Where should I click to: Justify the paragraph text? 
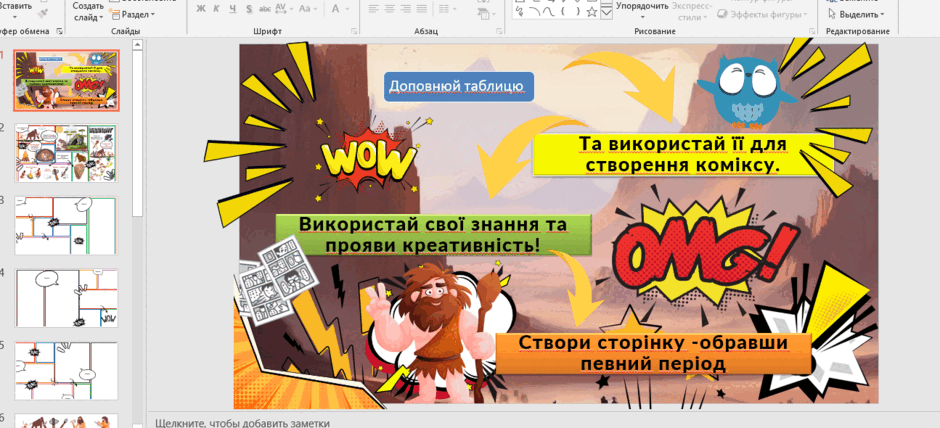pos(422,8)
